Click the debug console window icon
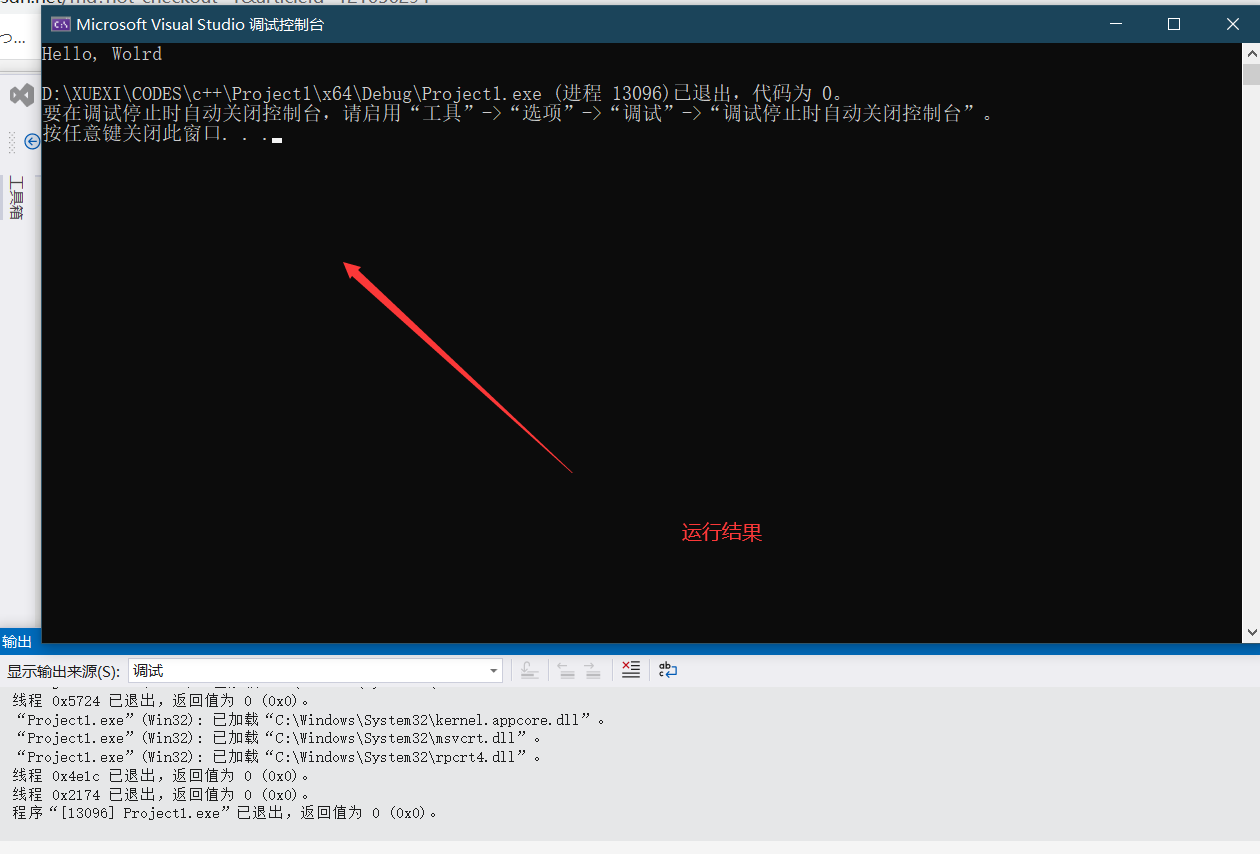This screenshot has height=854, width=1260. tap(60, 24)
